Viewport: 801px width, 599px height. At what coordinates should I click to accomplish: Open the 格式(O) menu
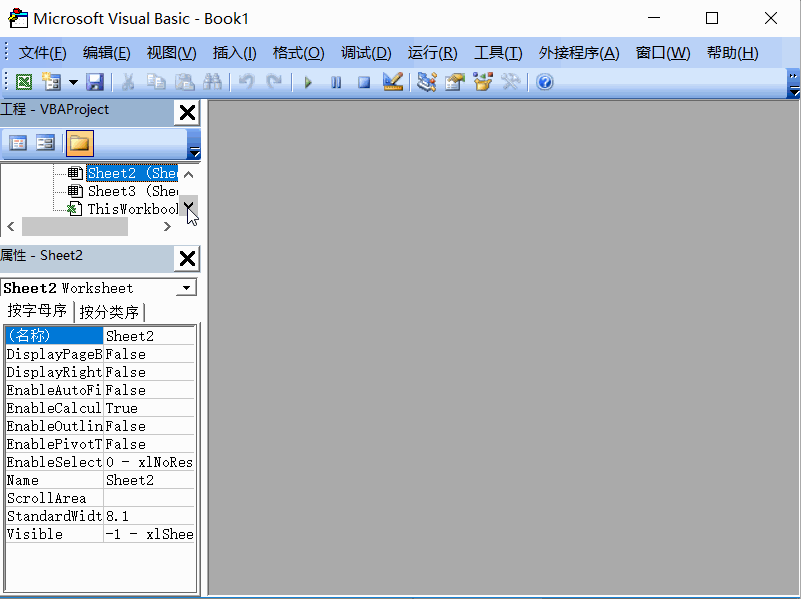tap(298, 53)
